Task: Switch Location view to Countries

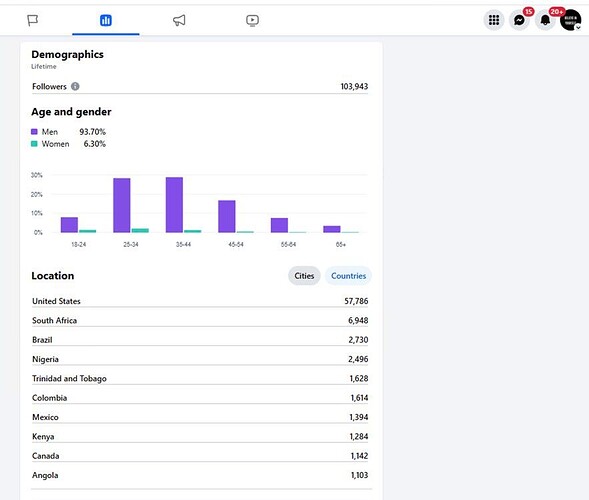Action: [x=348, y=276]
